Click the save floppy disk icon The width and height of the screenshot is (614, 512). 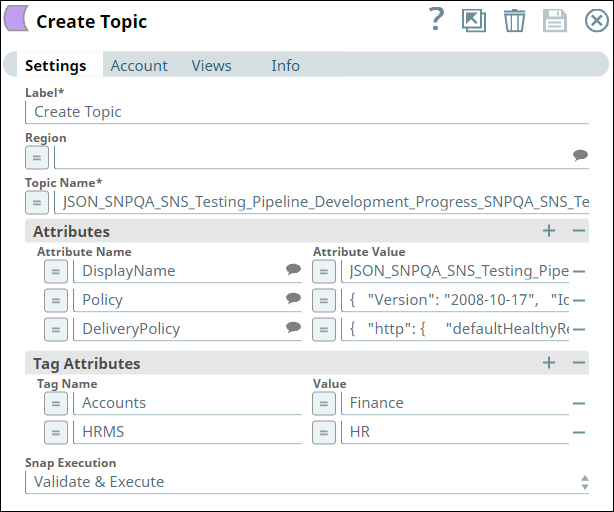[554, 20]
